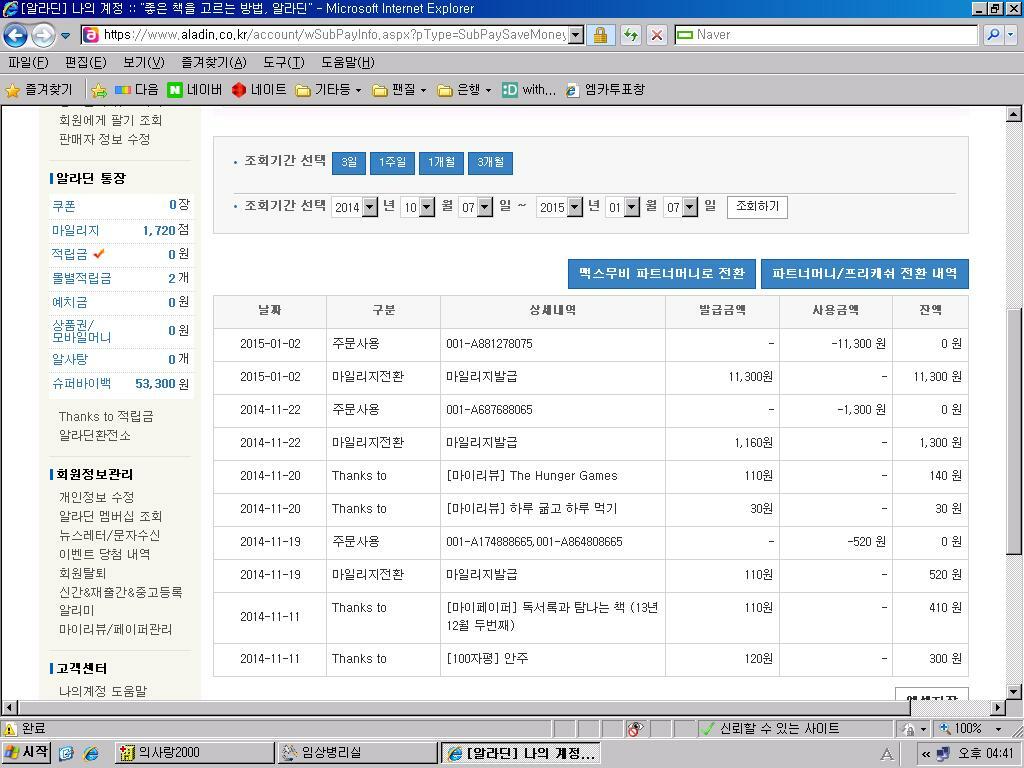Switch to the 의사랑2000 taskbar window
The width and height of the screenshot is (1024, 768).
click(194, 753)
